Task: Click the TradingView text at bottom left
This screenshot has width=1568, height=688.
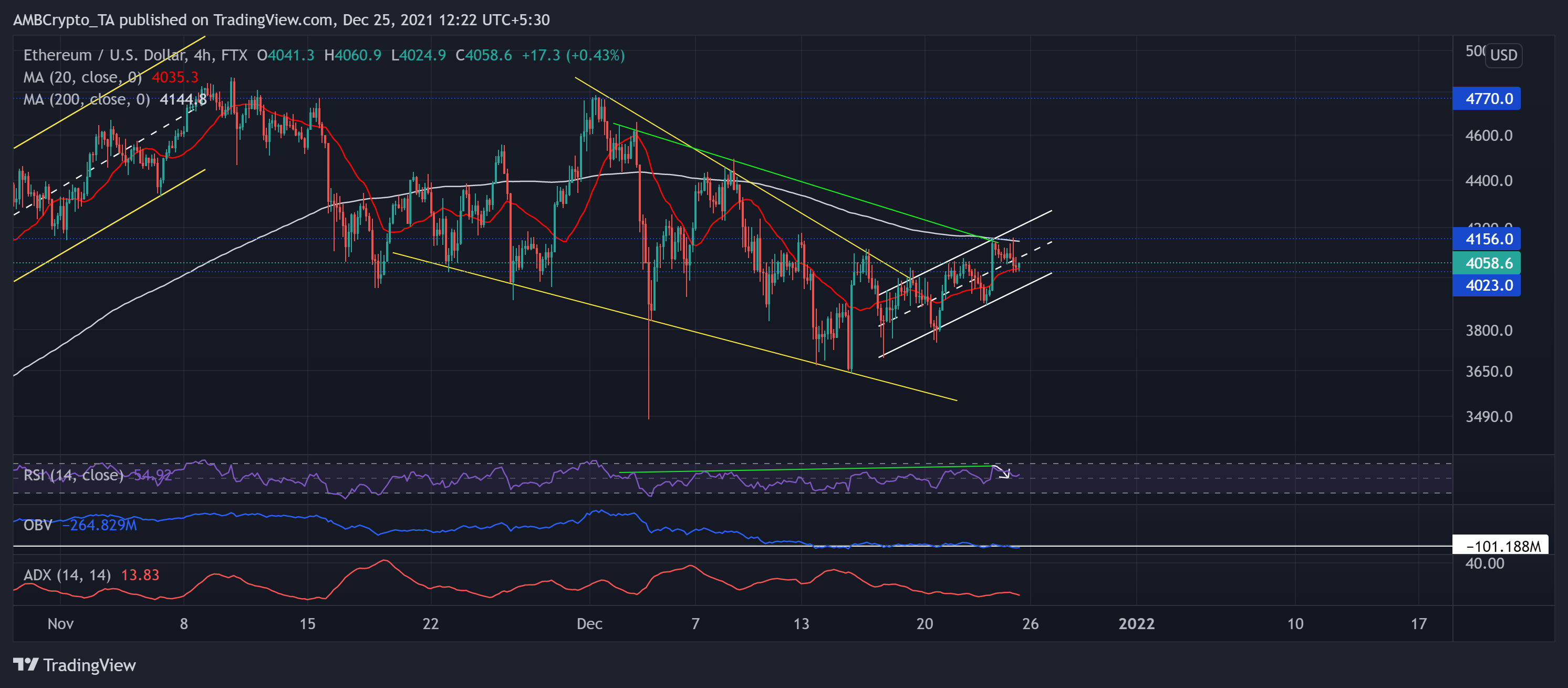Action: point(89,665)
